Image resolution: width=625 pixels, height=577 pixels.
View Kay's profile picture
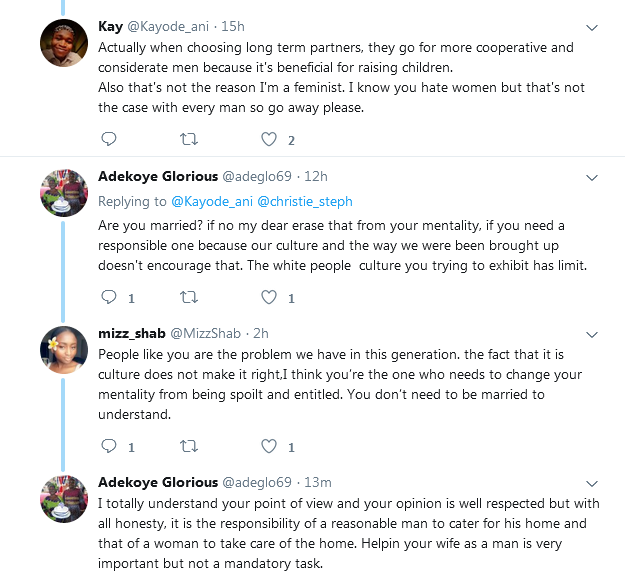tap(64, 43)
